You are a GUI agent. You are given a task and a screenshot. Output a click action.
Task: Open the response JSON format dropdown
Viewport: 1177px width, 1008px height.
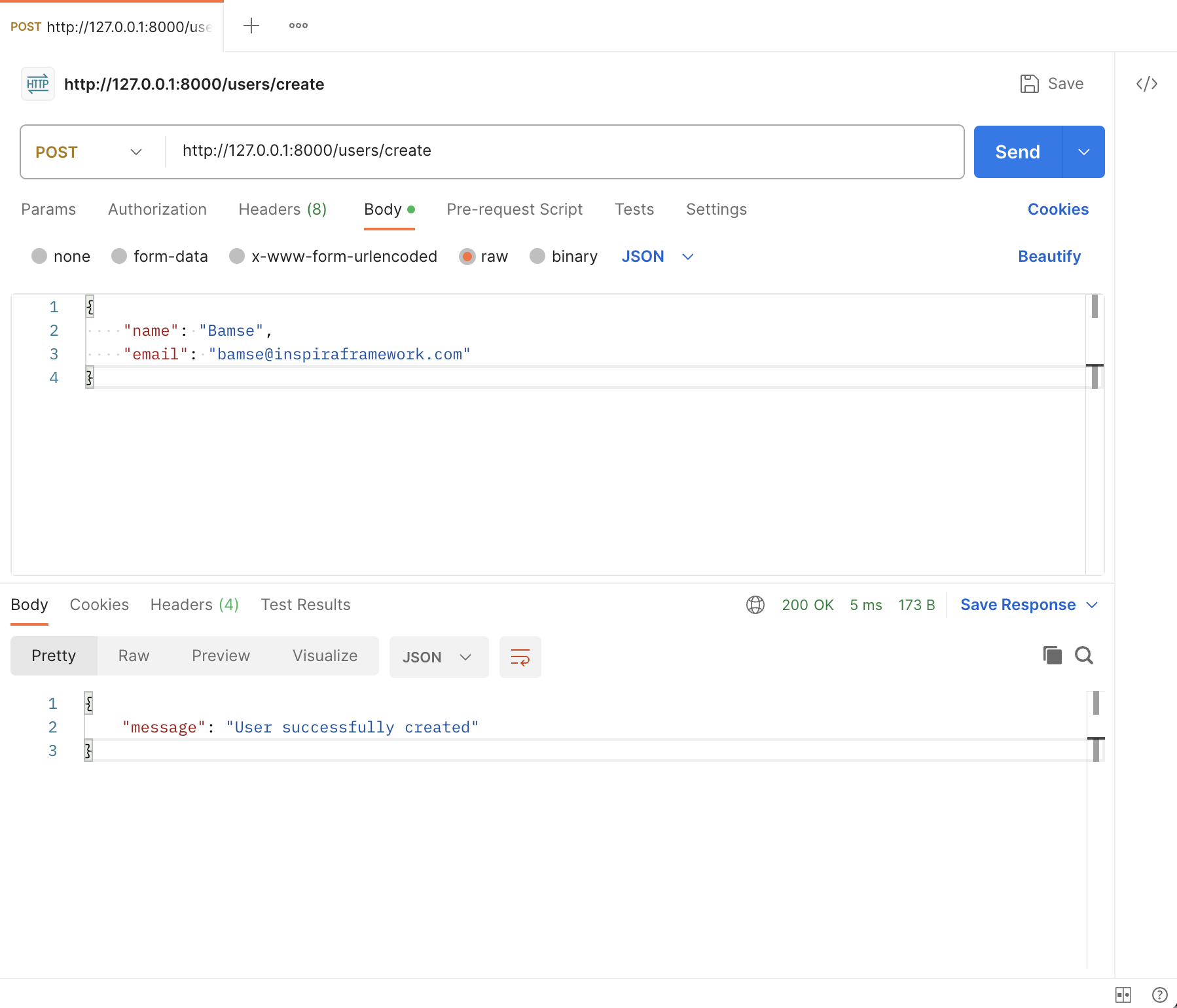(x=439, y=657)
